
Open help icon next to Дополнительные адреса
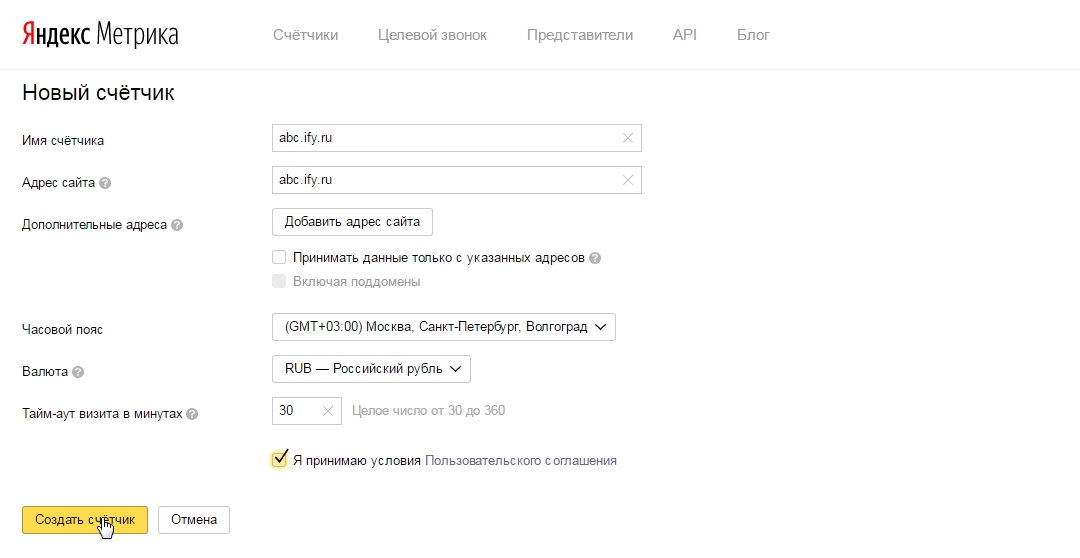tap(177, 225)
